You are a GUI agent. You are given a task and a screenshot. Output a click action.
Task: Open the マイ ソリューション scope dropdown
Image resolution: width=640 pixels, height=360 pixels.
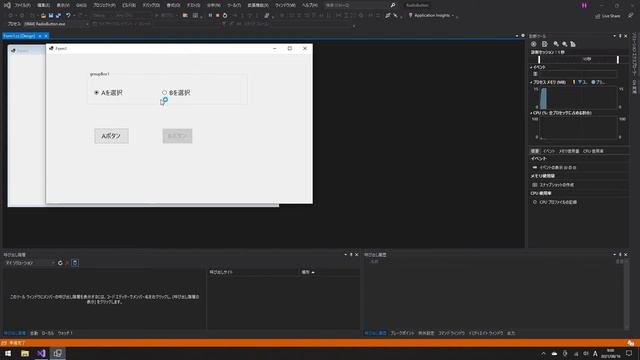tap(30, 263)
